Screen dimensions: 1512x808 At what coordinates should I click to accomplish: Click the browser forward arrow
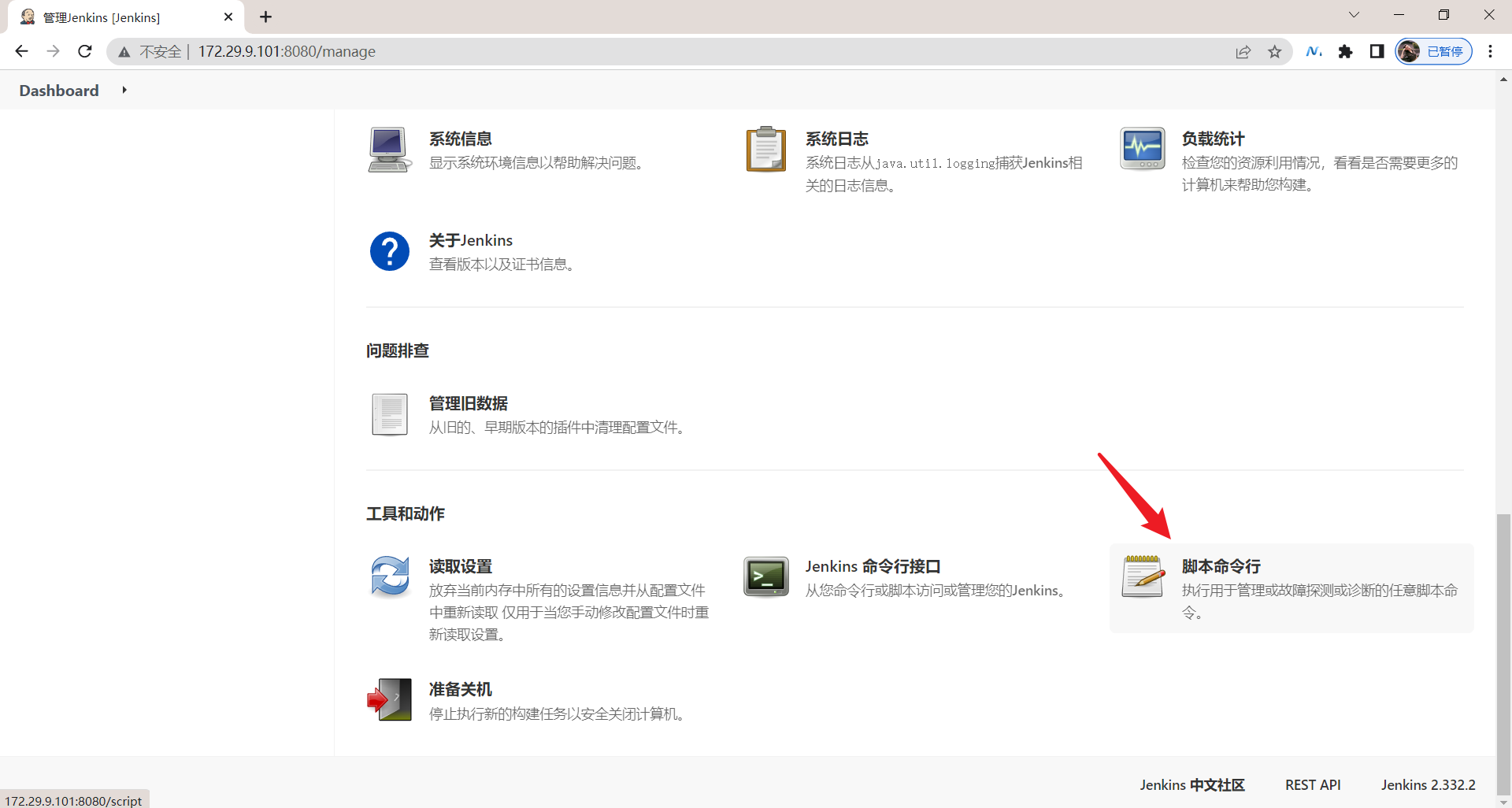coord(53,51)
